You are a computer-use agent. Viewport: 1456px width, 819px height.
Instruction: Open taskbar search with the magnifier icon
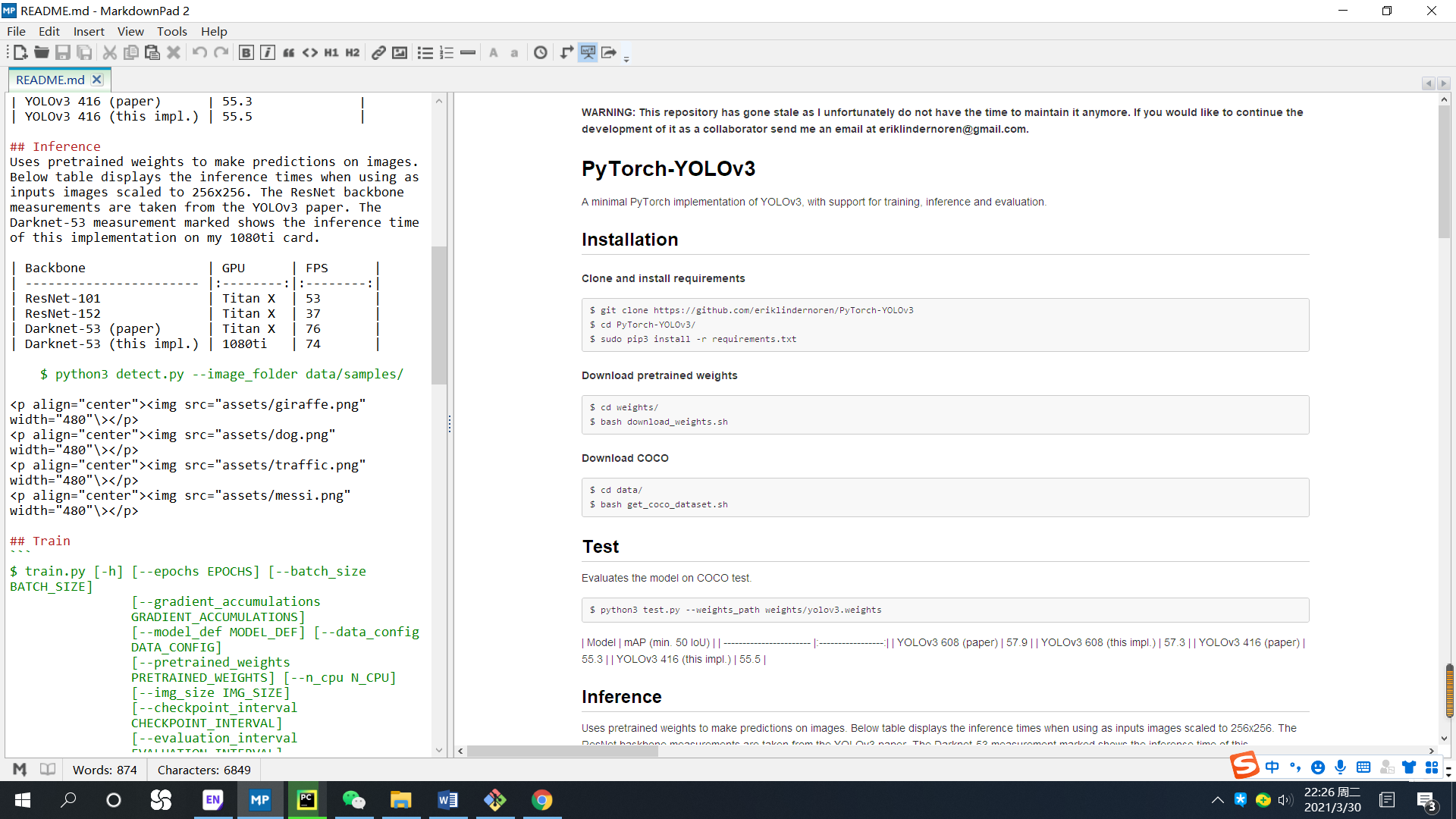coord(68,800)
